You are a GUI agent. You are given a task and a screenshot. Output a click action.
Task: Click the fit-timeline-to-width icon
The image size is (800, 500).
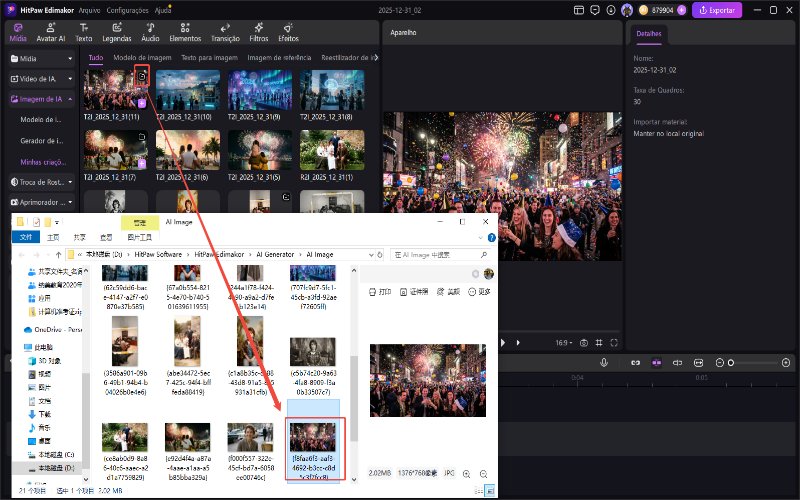pos(698,362)
